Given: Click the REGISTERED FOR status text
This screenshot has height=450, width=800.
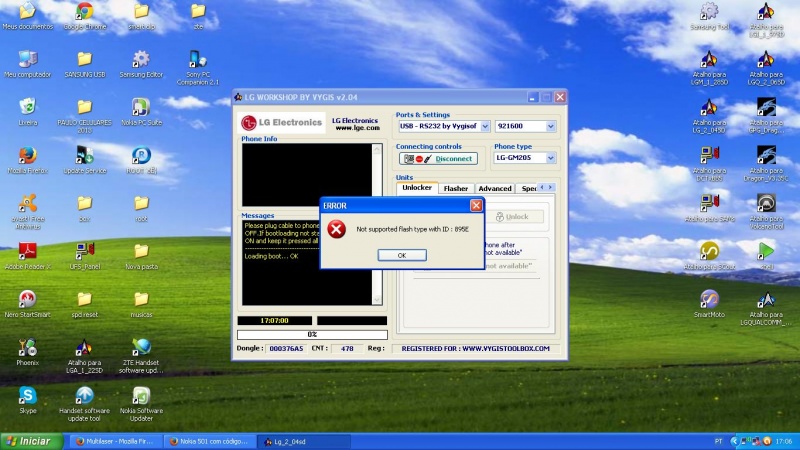Looking at the screenshot, I should pyautogui.click(x=476, y=348).
